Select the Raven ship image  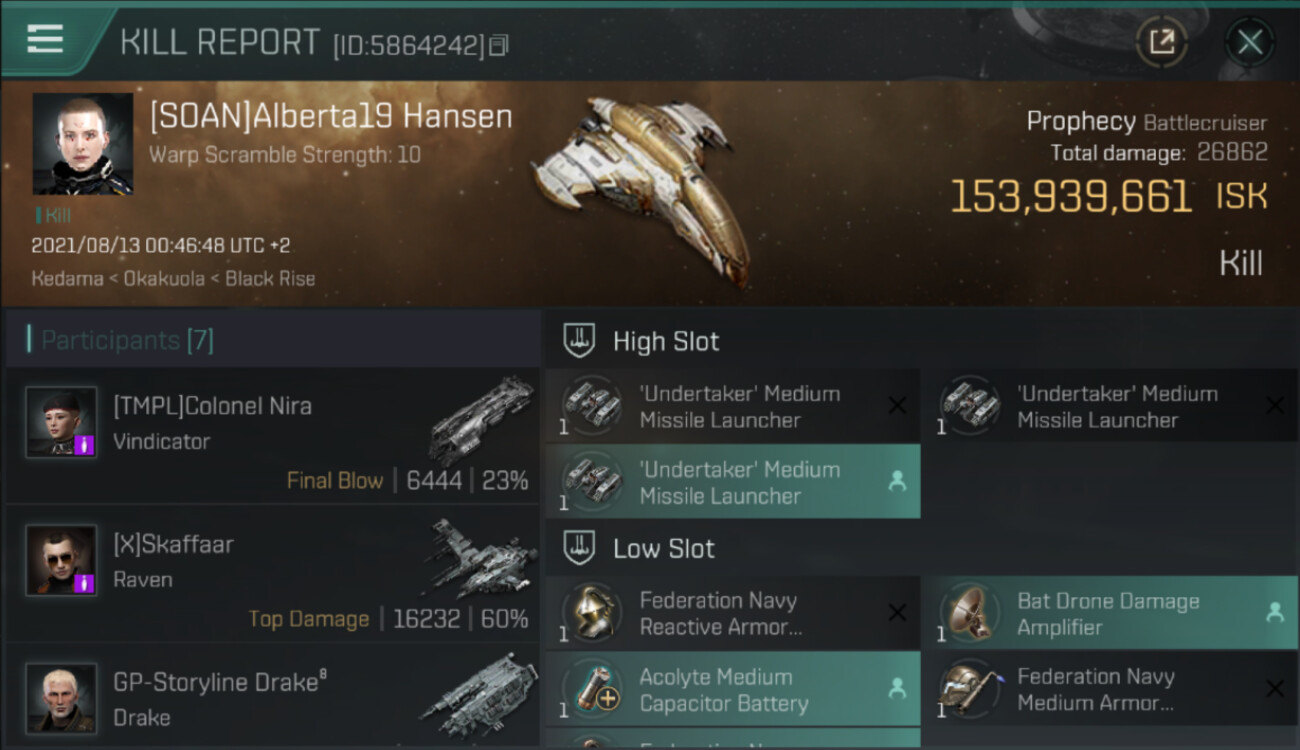480,559
